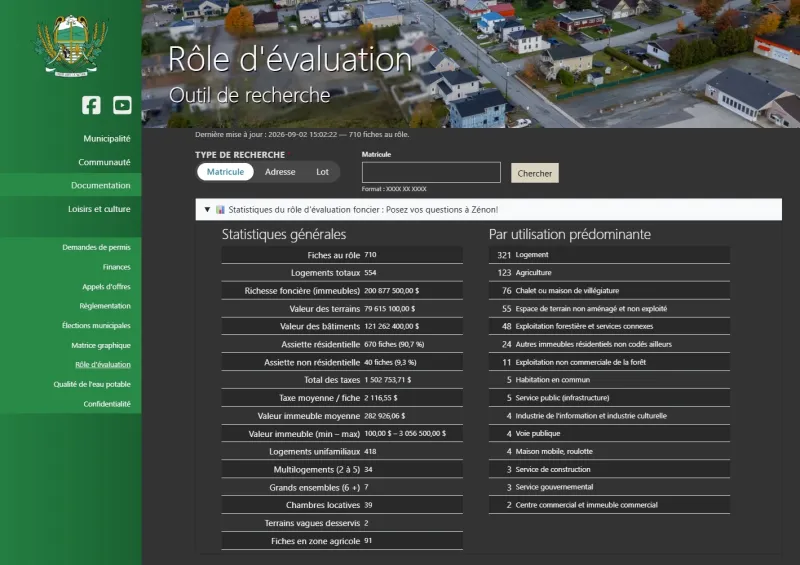Click the Multilogements (2 à 5) row
800x565 pixels.
tap(342, 469)
